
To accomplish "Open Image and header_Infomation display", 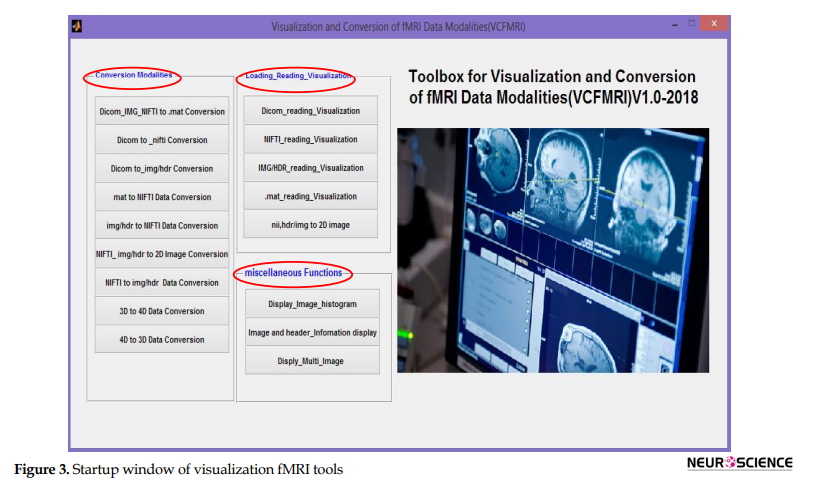I will 312,332.
